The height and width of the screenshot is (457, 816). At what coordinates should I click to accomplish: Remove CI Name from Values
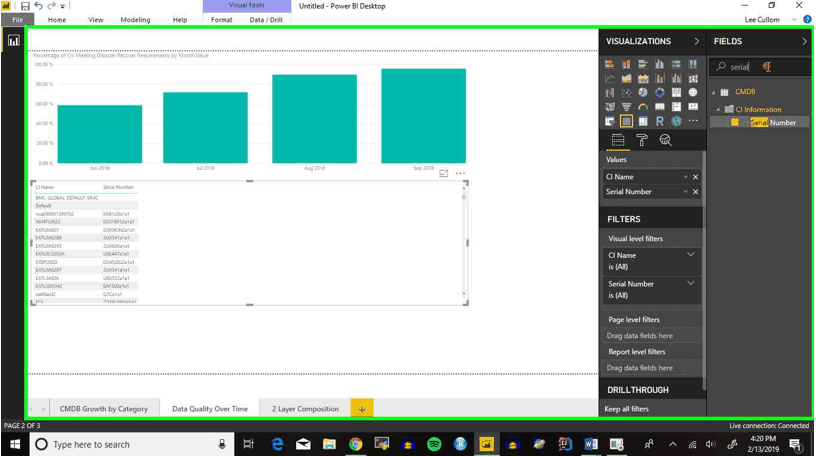(x=695, y=177)
